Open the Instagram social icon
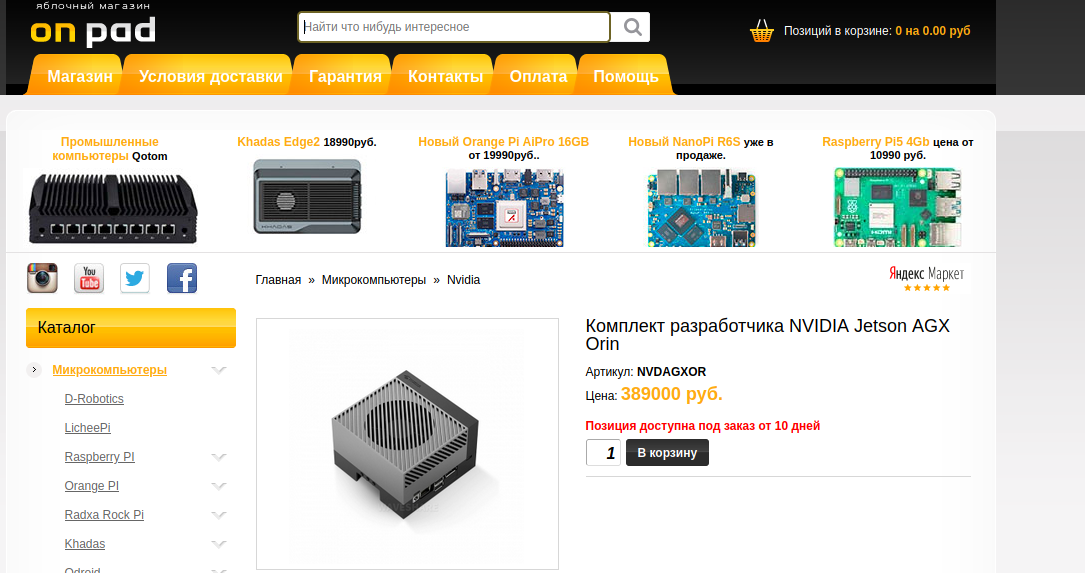This screenshot has width=1085, height=573. coord(42,278)
